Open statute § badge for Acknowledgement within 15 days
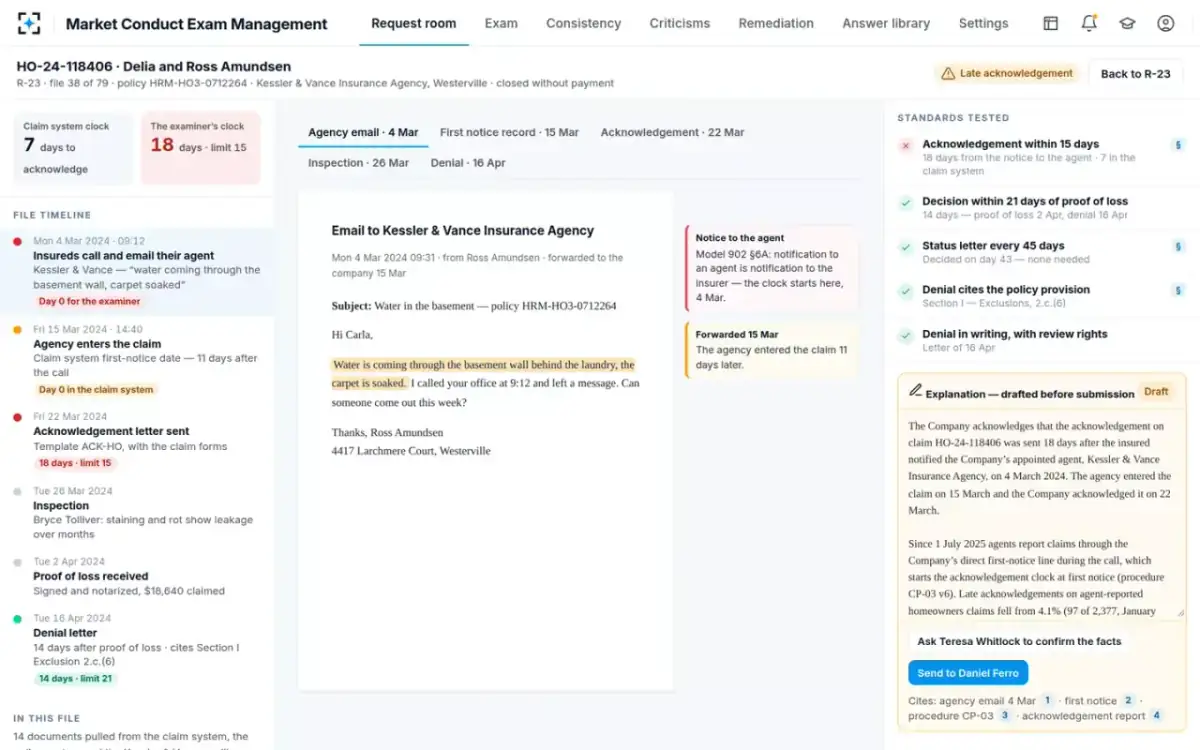The width and height of the screenshot is (1200, 750). 1178,145
